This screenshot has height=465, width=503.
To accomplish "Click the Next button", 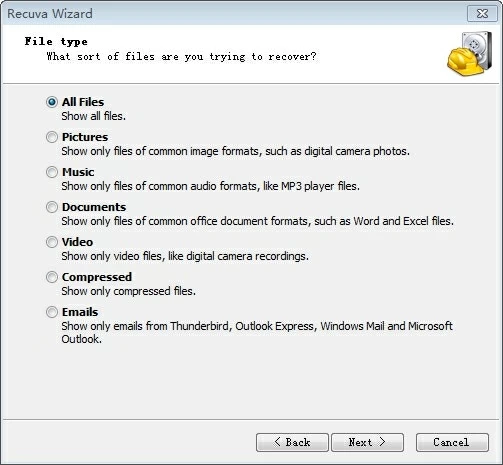I will 367,442.
